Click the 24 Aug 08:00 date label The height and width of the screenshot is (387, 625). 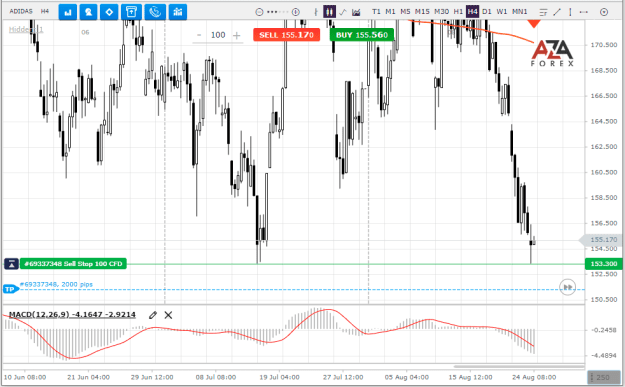click(534, 377)
